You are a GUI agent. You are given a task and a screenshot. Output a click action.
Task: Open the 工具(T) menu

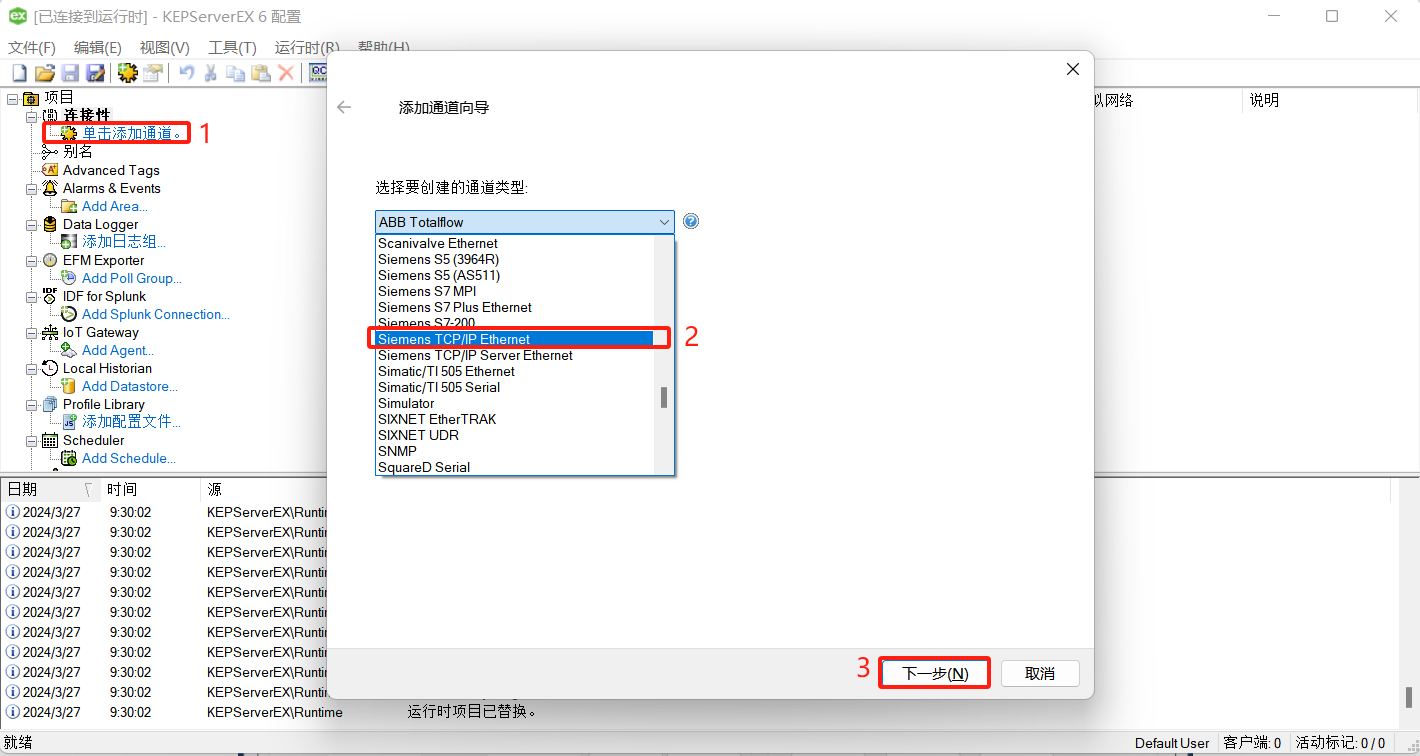[x=232, y=47]
